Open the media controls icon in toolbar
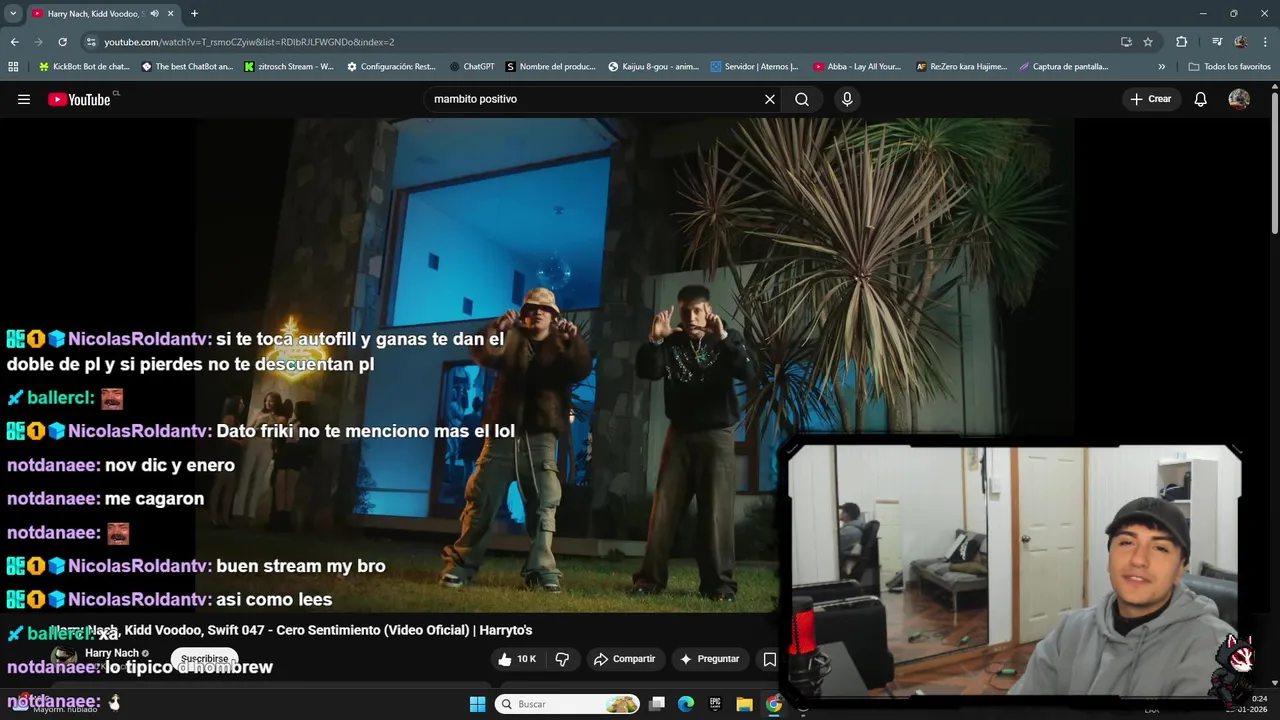This screenshot has width=1280, height=720. coord(1217,42)
